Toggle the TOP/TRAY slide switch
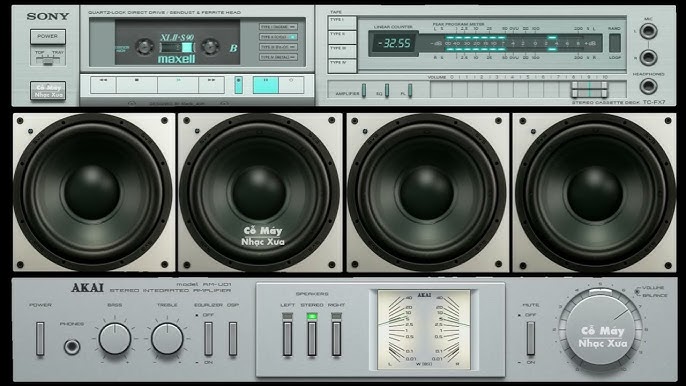The image size is (686, 386). coord(48,61)
